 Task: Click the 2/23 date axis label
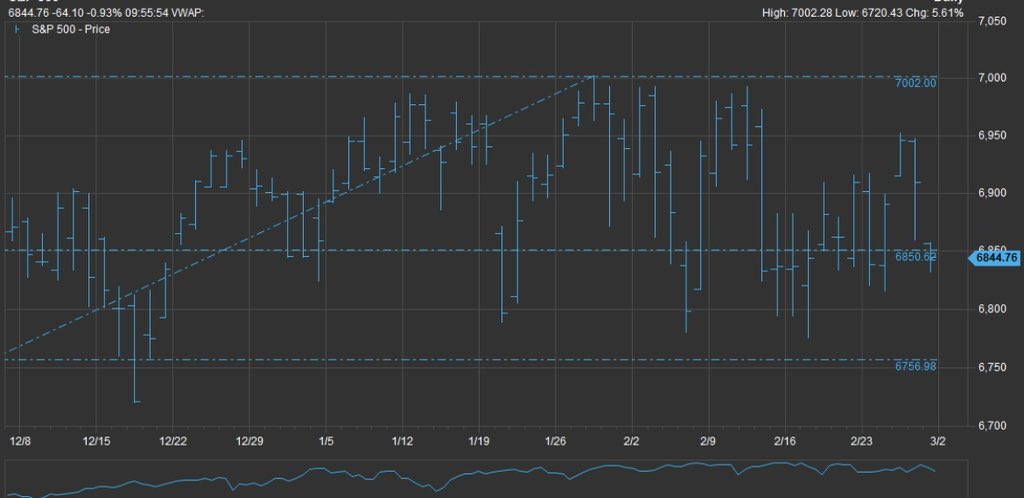tap(861, 441)
